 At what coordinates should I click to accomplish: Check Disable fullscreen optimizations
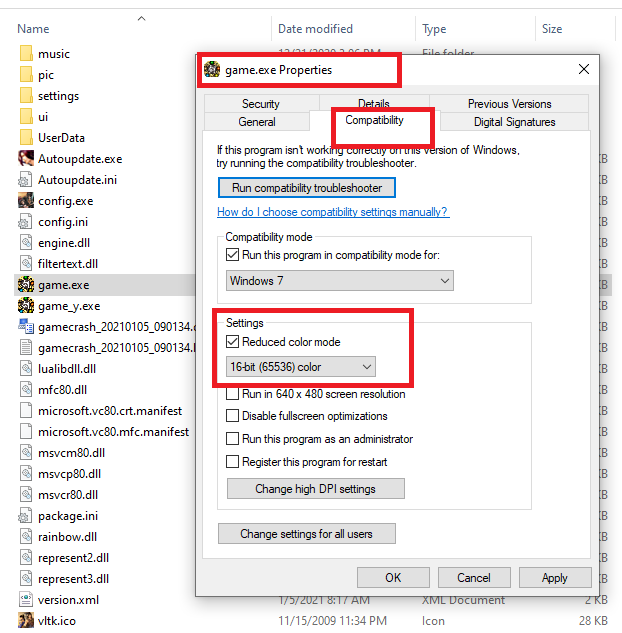tap(233, 416)
